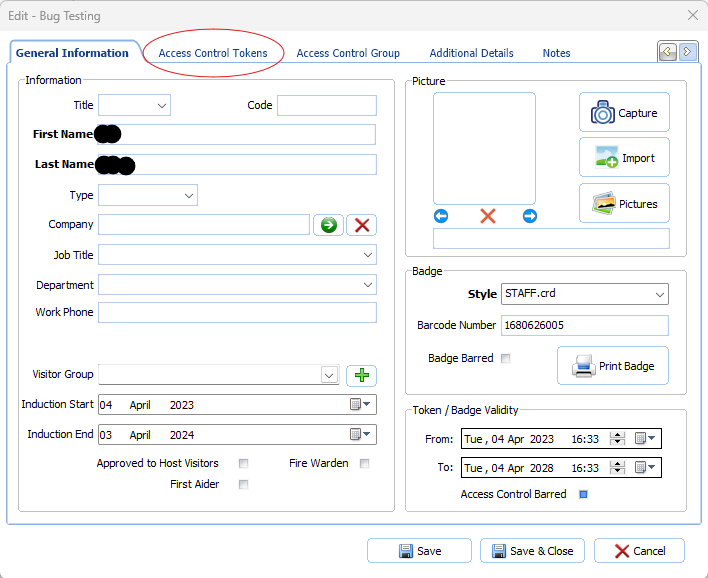This screenshot has width=708, height=578.
Task: Expand the Job Title dropdown
Action: pyautogui.click(x=368, y=255)
